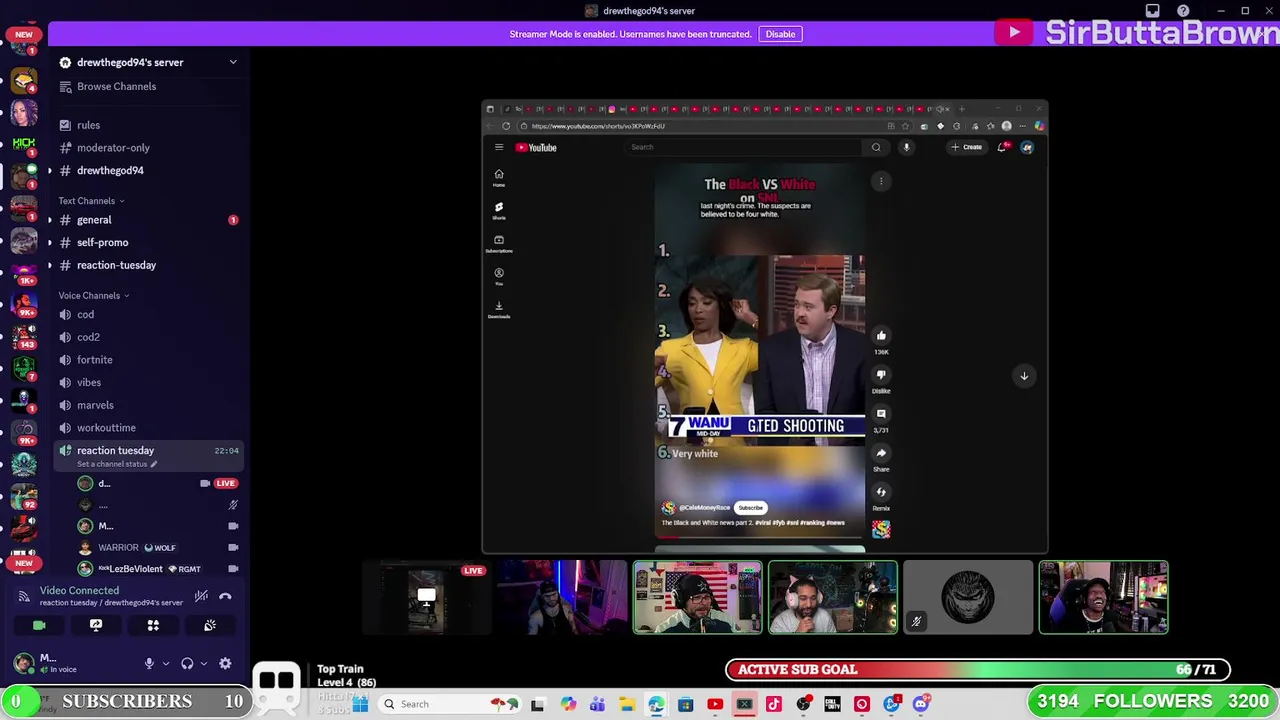
Task: Select the LIVE user d... in voice list
Action: [158, 483]
